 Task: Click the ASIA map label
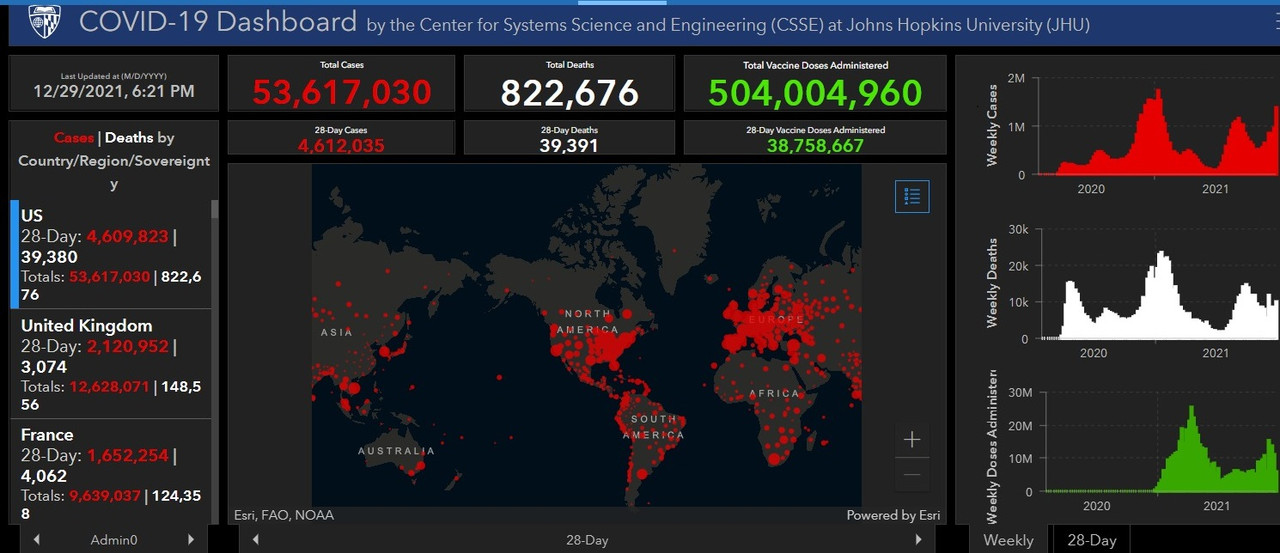336,332
